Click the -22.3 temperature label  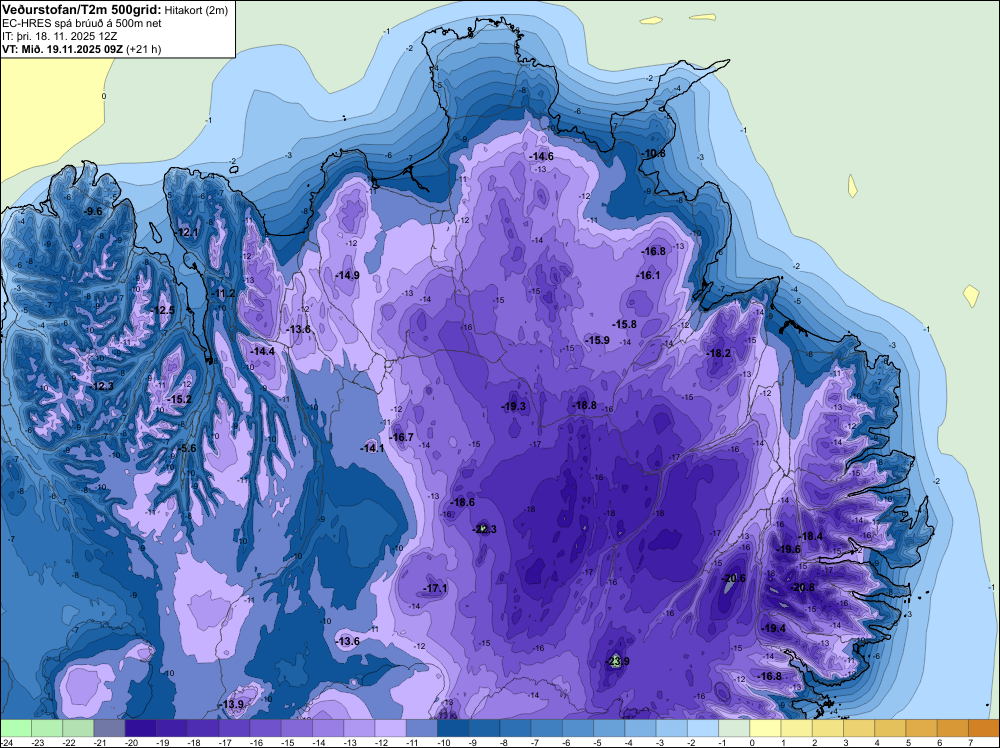(484, 529)
